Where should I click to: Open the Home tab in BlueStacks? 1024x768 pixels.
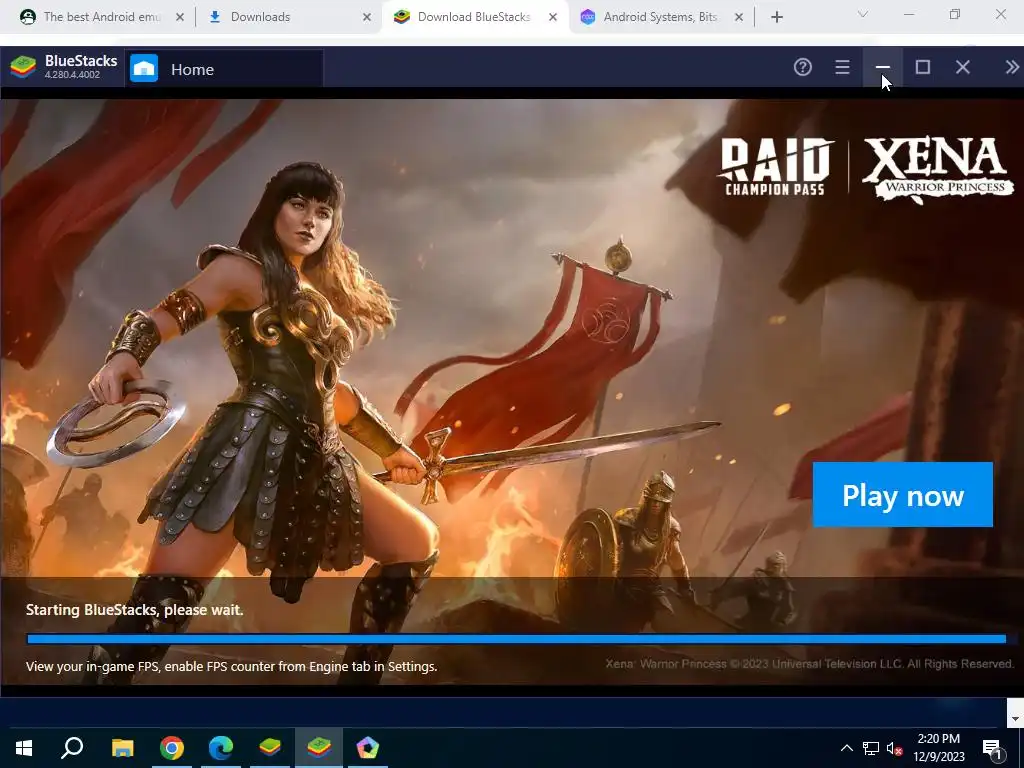[x=224, y=69]
